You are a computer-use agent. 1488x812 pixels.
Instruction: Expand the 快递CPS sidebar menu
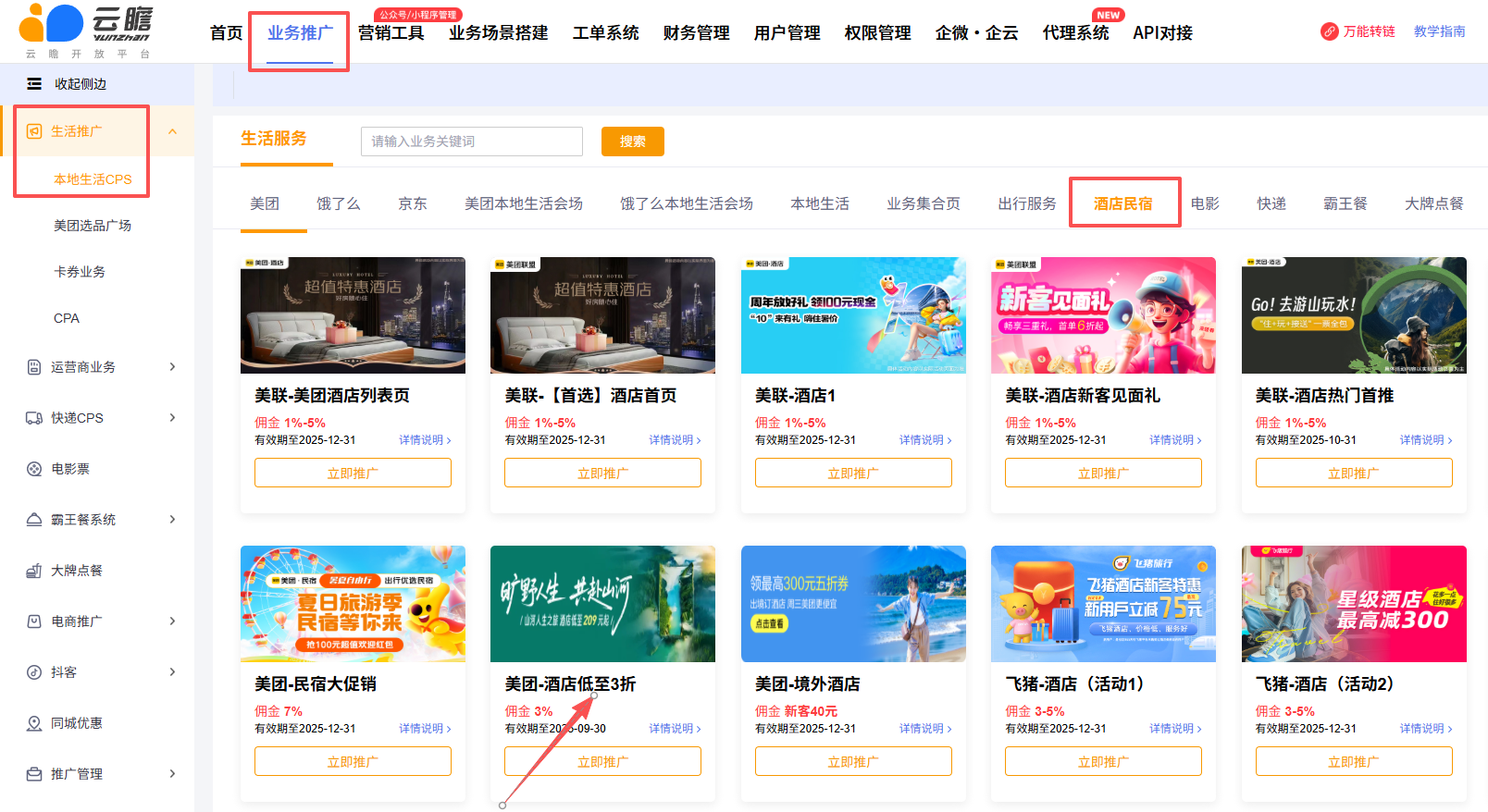(172, 418)
